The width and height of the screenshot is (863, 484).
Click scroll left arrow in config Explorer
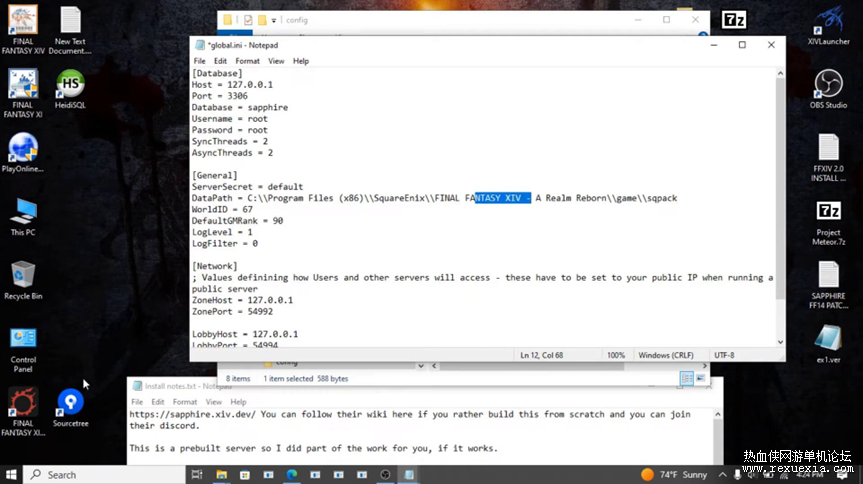point(434,366)
